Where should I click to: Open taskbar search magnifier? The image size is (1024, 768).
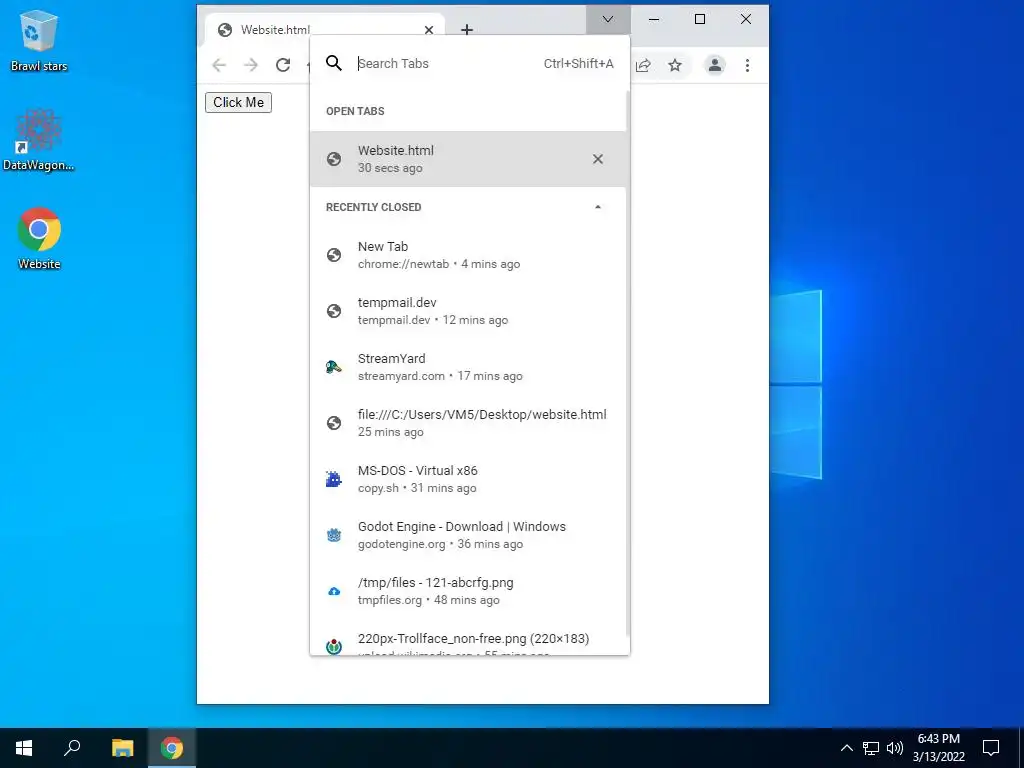(72, 748)
